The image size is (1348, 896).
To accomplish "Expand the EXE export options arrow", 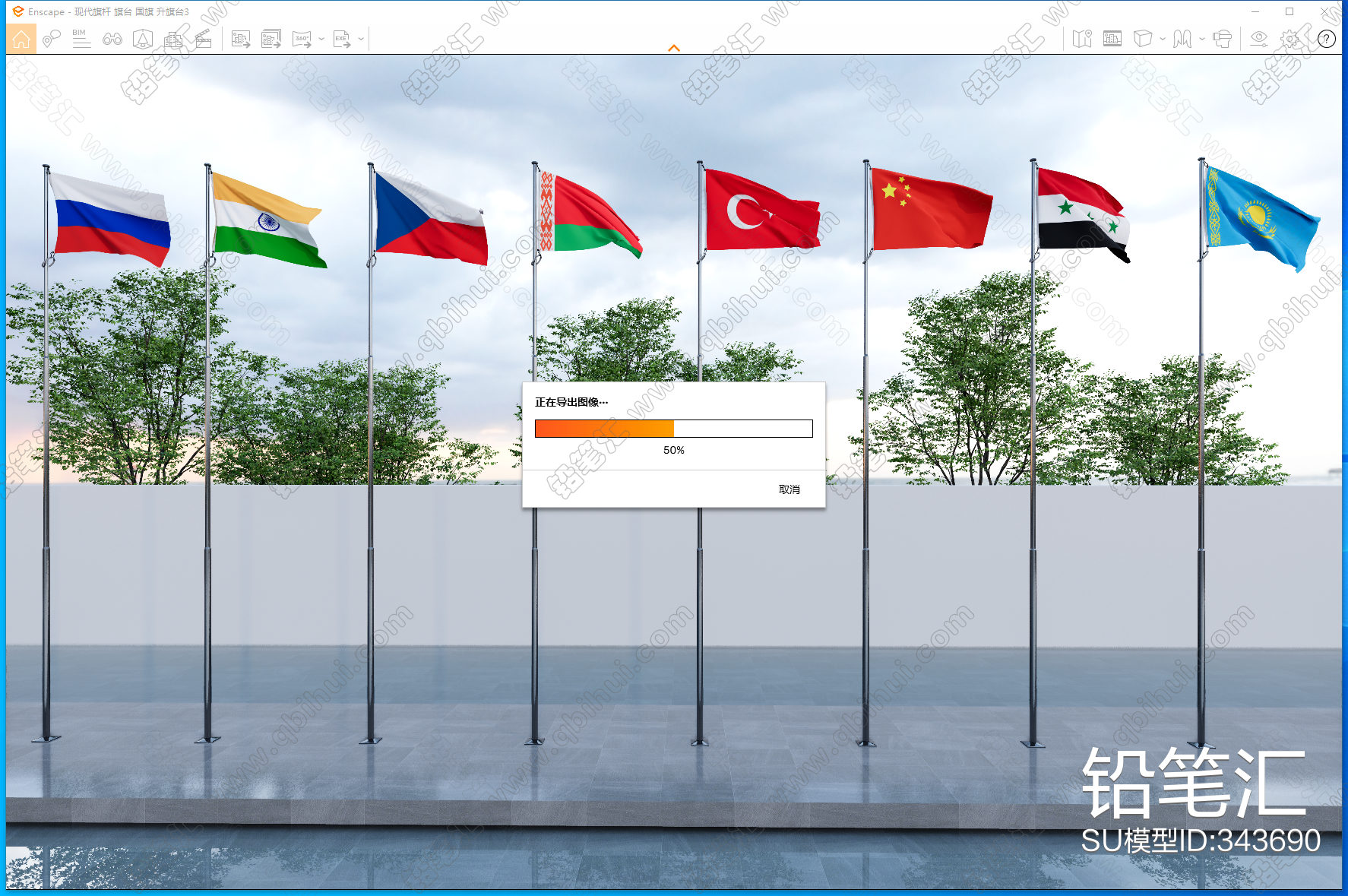I will [x=361, y=39].
